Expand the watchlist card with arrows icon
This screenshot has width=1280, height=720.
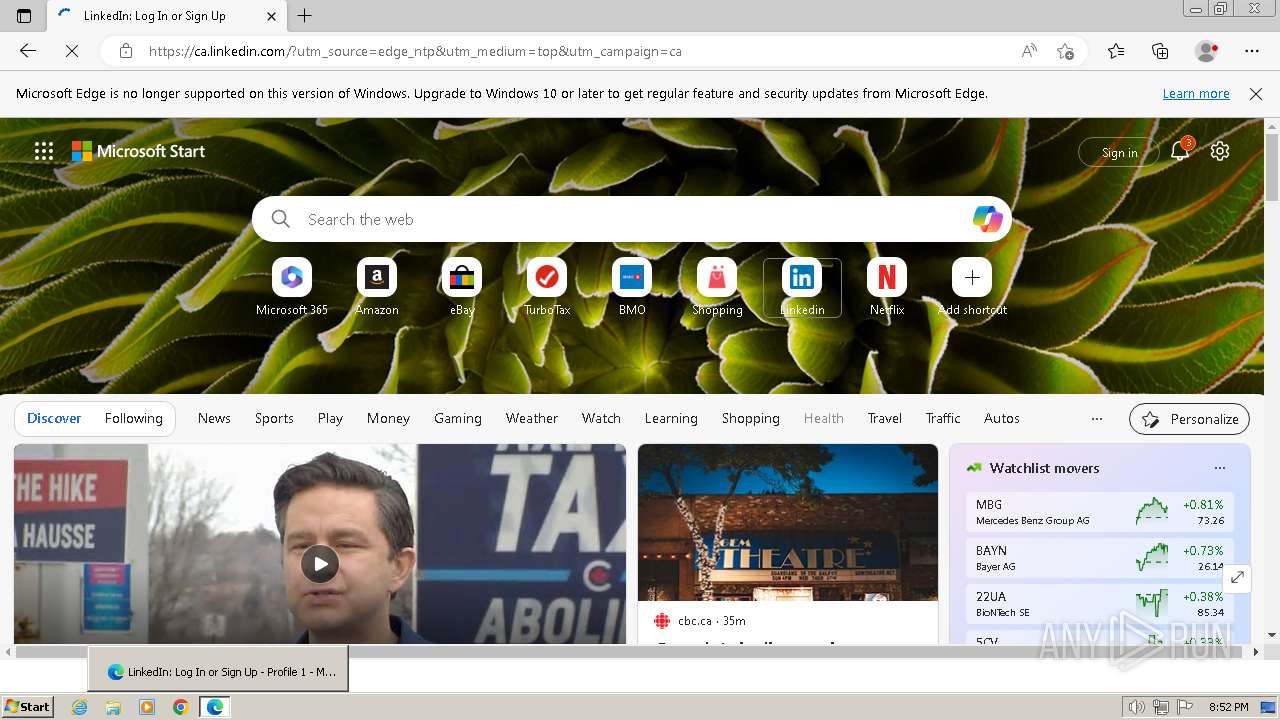click(x=1237, y=578)
